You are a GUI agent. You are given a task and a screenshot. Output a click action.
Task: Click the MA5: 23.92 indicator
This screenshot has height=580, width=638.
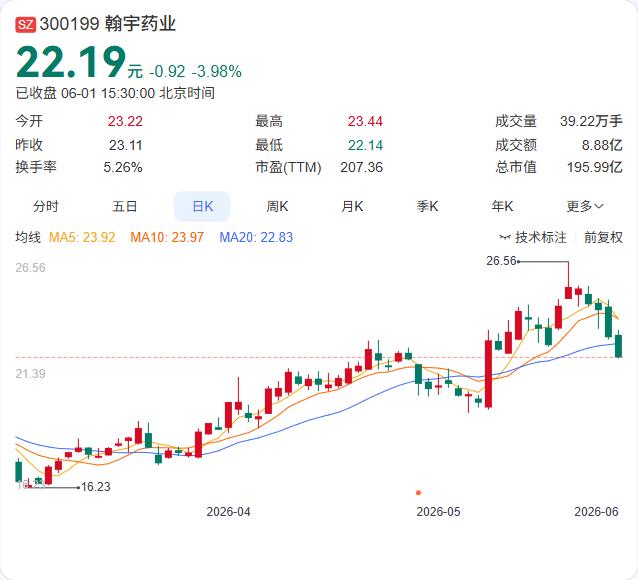82,237
